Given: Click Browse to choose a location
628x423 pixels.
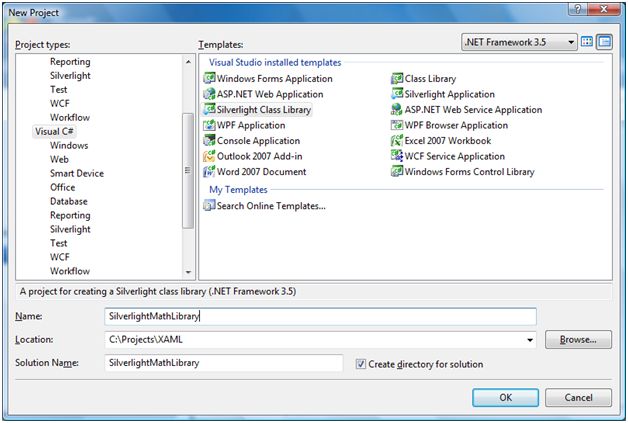Looking at the screenshot, I should click(x=578, y=340).
